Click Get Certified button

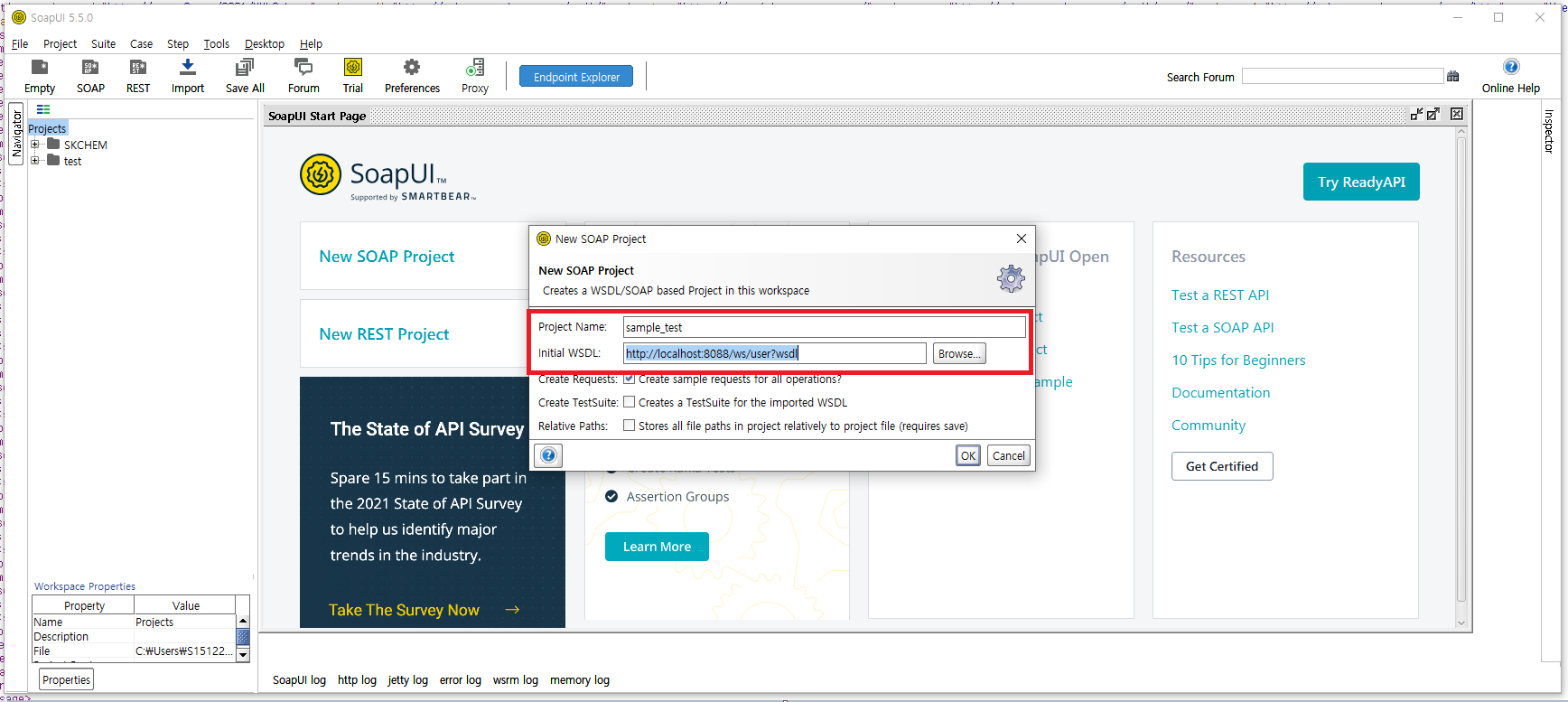click(1222, 466)
